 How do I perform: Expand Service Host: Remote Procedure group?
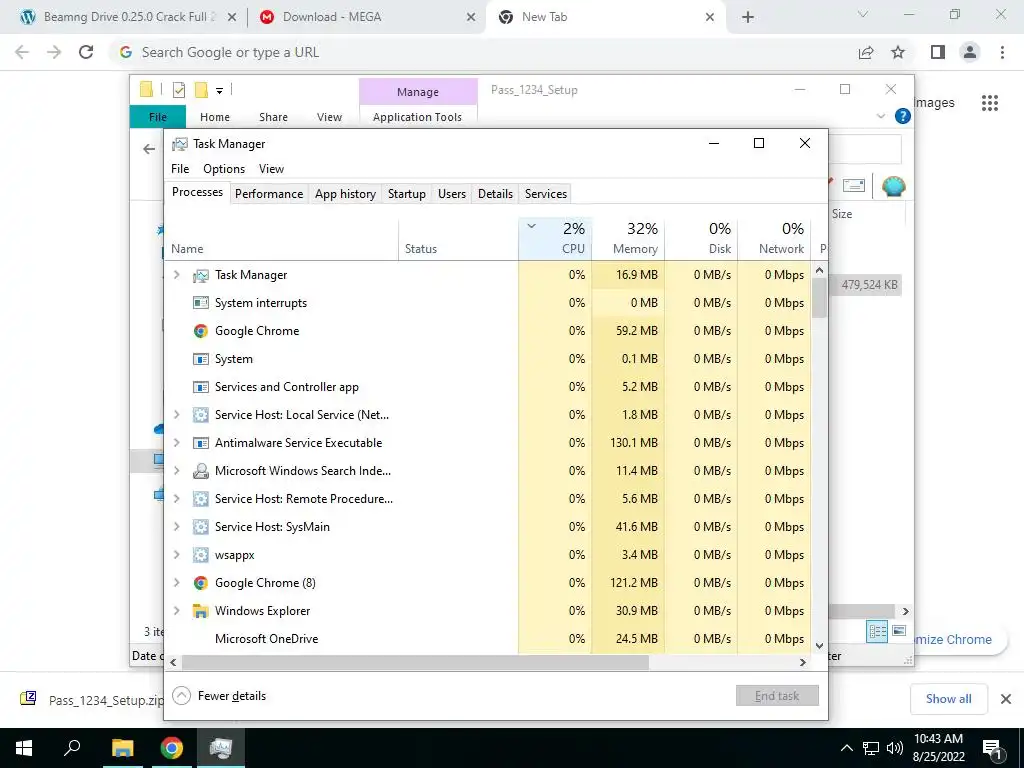pyautogui.click(x=176, y=499)
